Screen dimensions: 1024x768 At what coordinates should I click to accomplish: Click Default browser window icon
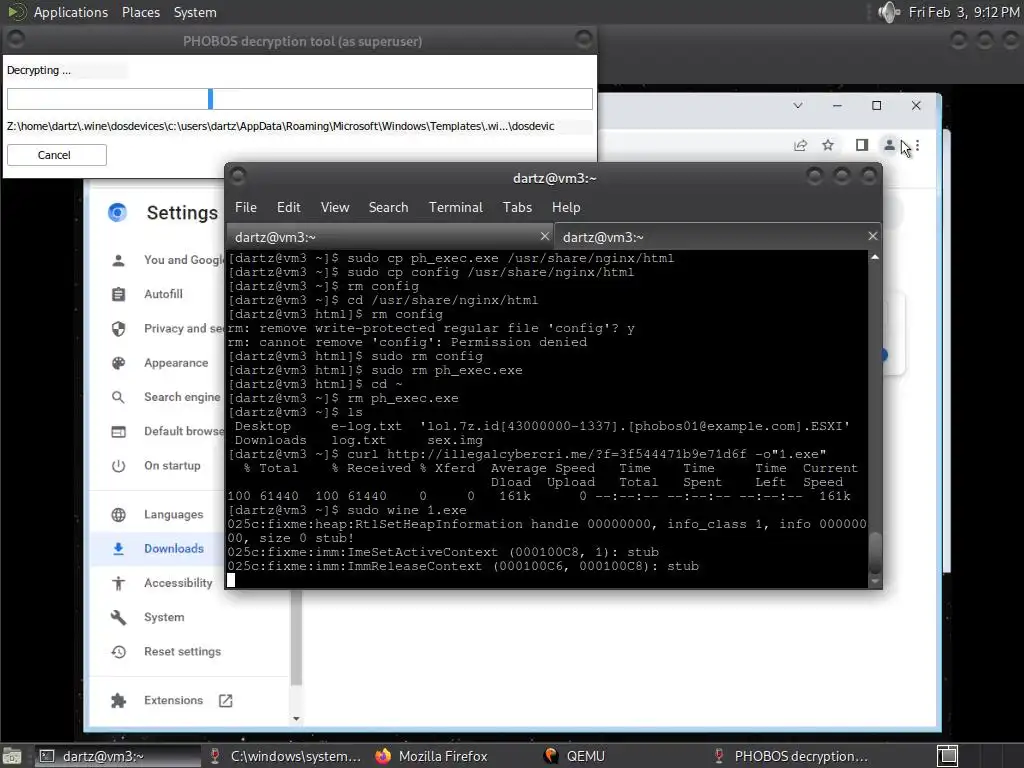pyautogui.click(x=118, y=432)
